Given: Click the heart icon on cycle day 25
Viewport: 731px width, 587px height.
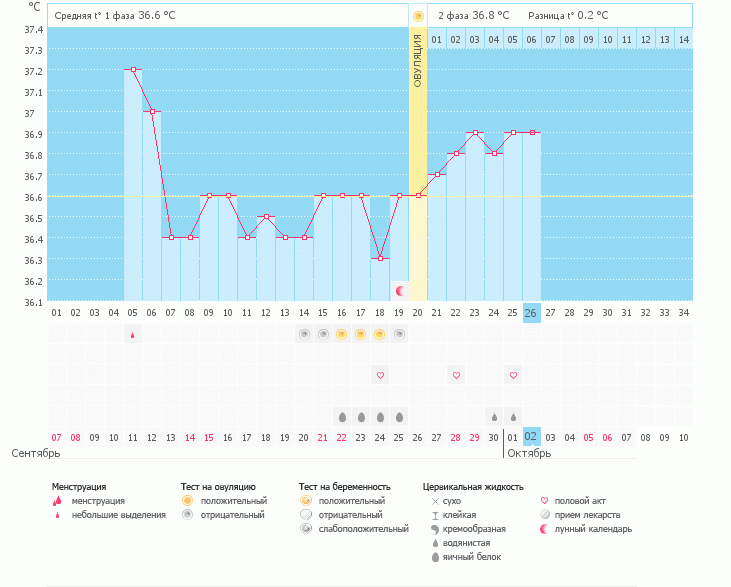Looking at the screenshot, I should coord(513,375).
